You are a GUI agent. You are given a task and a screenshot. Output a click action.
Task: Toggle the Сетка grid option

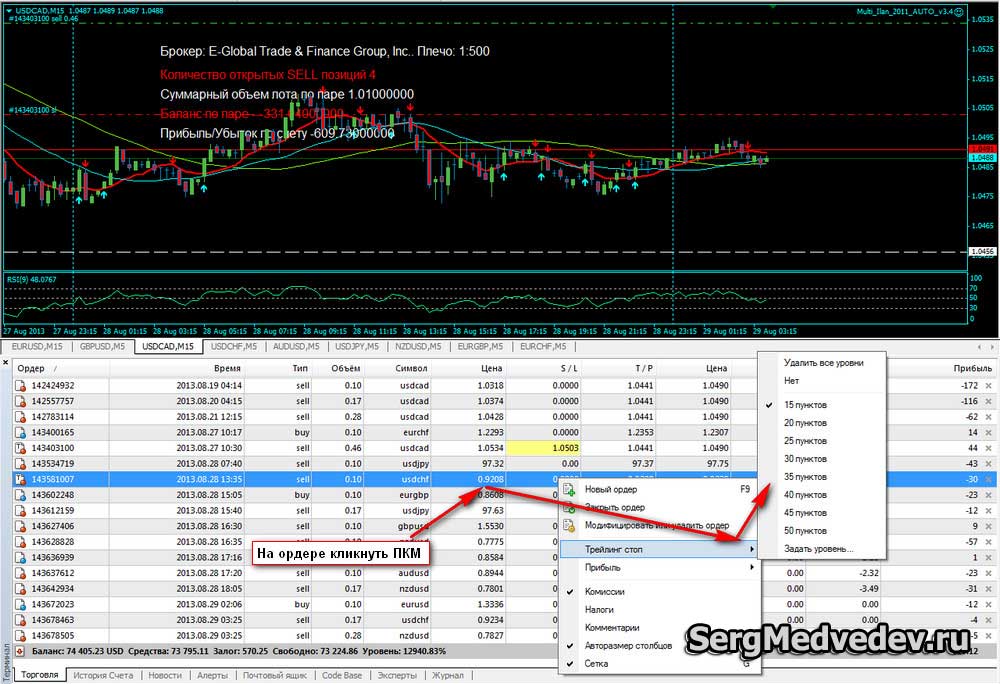coord(596,664)
